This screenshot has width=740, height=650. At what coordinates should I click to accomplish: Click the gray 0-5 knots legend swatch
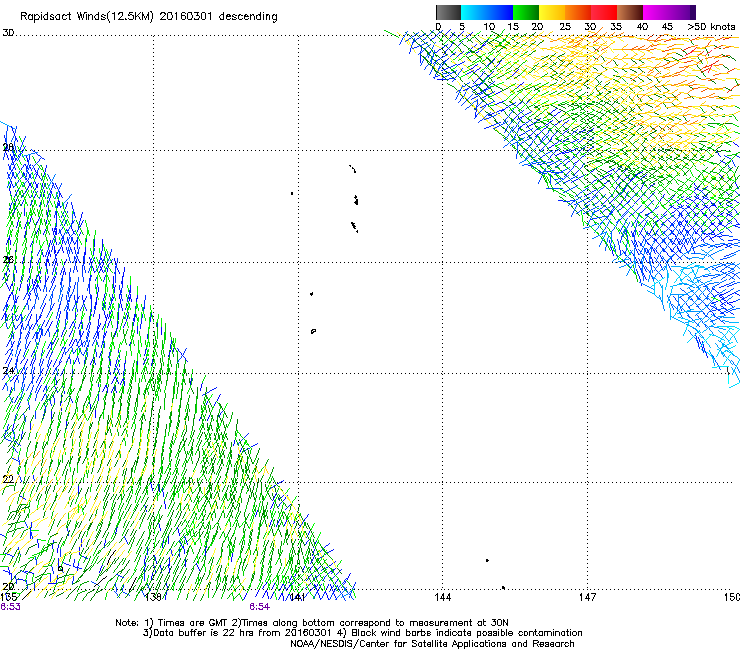[448, 12]
